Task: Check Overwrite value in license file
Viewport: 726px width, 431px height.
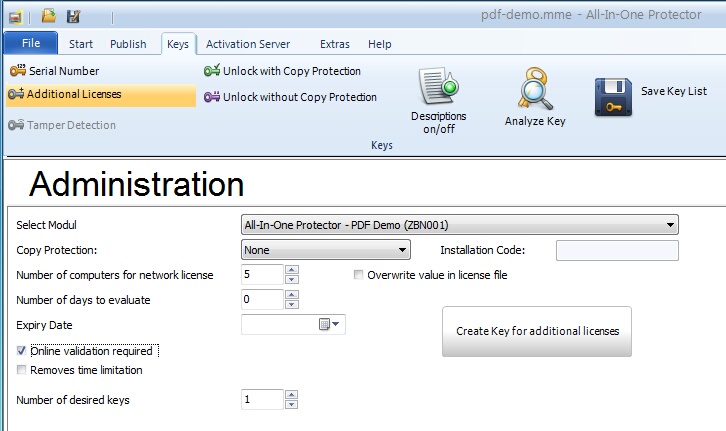Action: [x=359, y=275]
